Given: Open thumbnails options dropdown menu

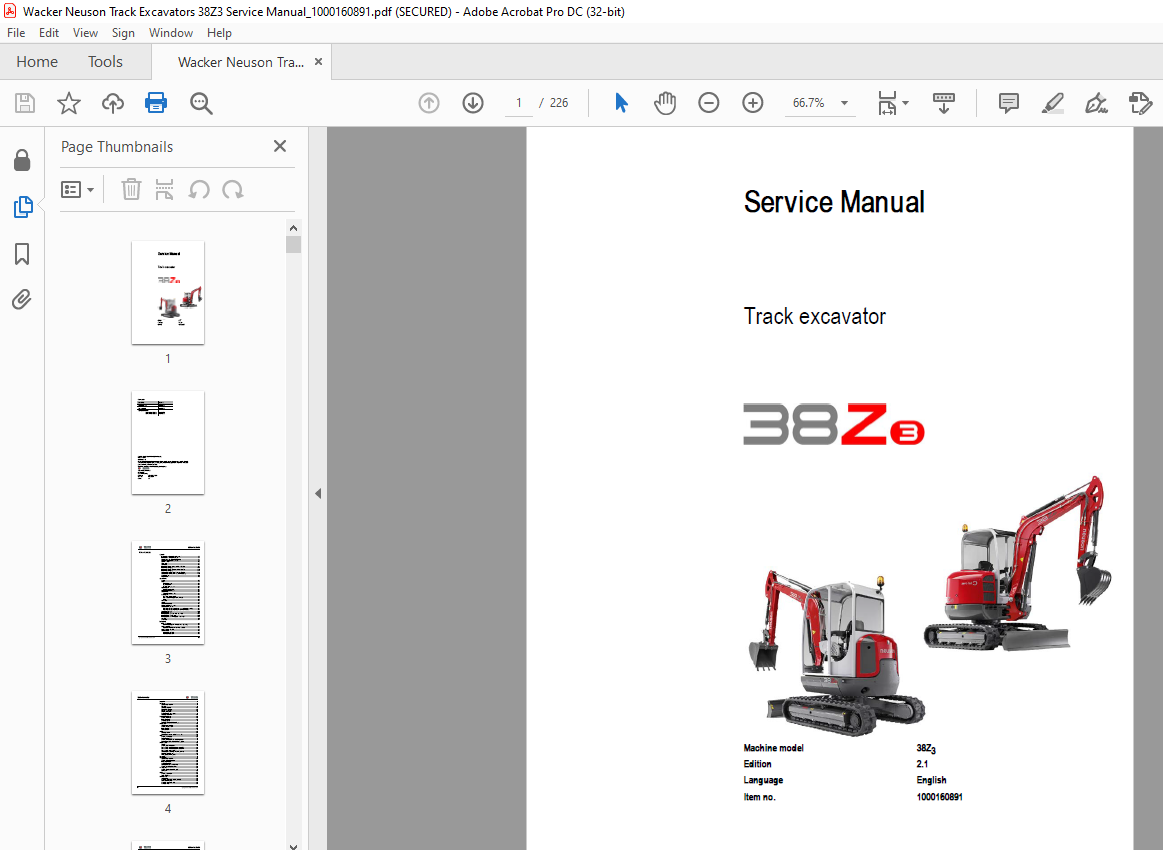Looking at the screenshot, I should (77, 190).
